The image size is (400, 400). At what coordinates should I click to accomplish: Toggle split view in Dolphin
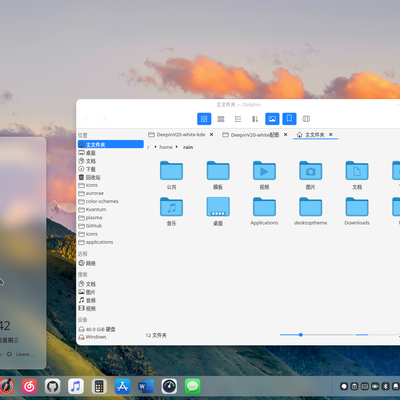point(306,119)
